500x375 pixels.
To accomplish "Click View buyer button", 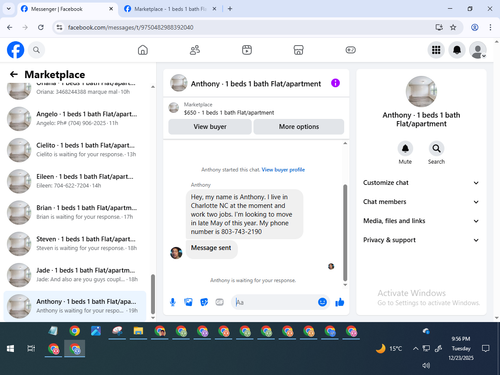I will (x=210, y=127).
